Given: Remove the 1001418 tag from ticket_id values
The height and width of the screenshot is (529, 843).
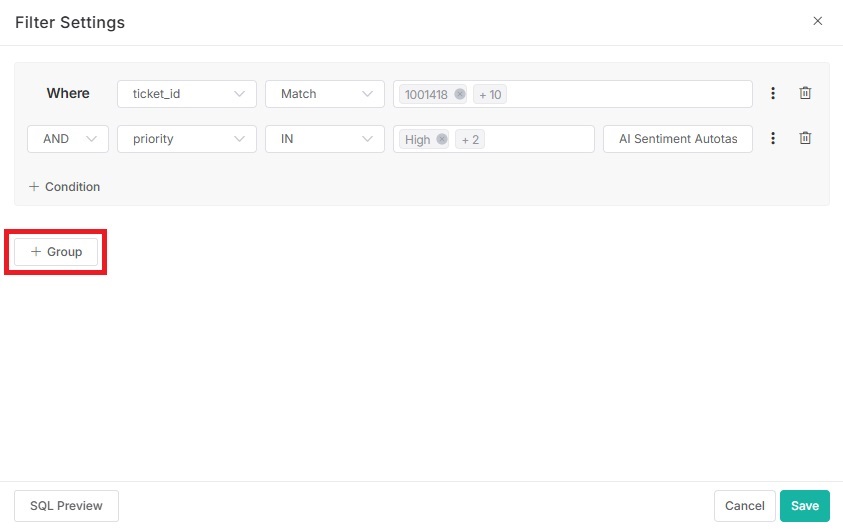Looking at the screenshot, I should pyautogui.click(x=460, y=94).
